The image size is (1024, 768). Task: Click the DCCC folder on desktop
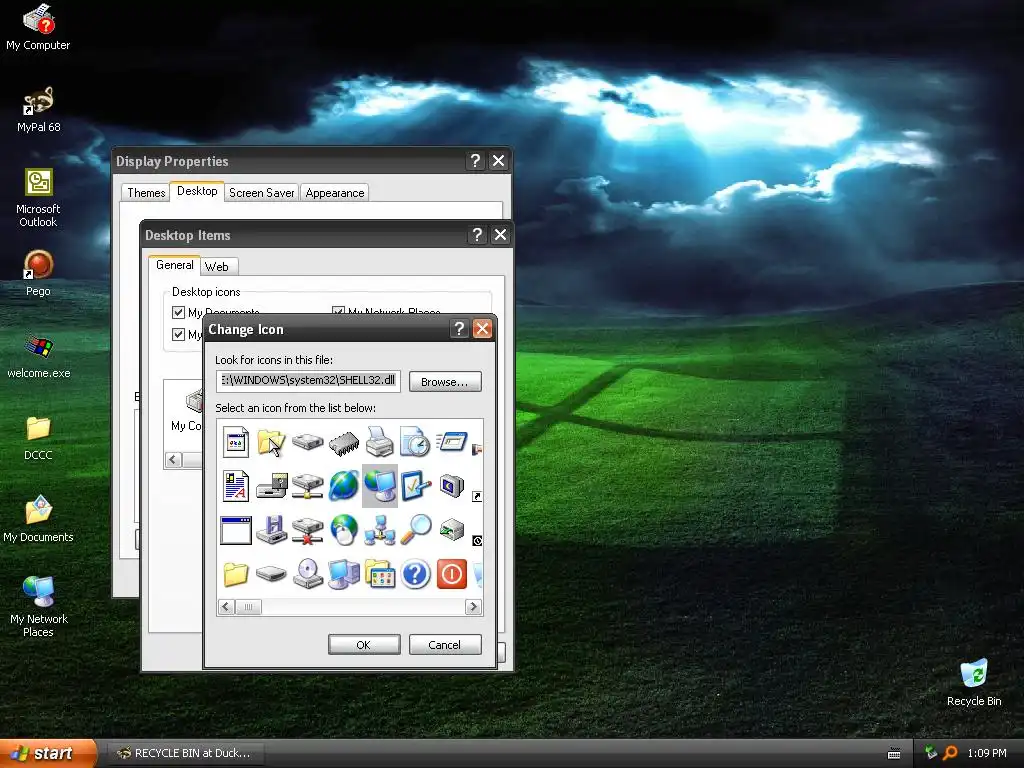coord(38,438)
